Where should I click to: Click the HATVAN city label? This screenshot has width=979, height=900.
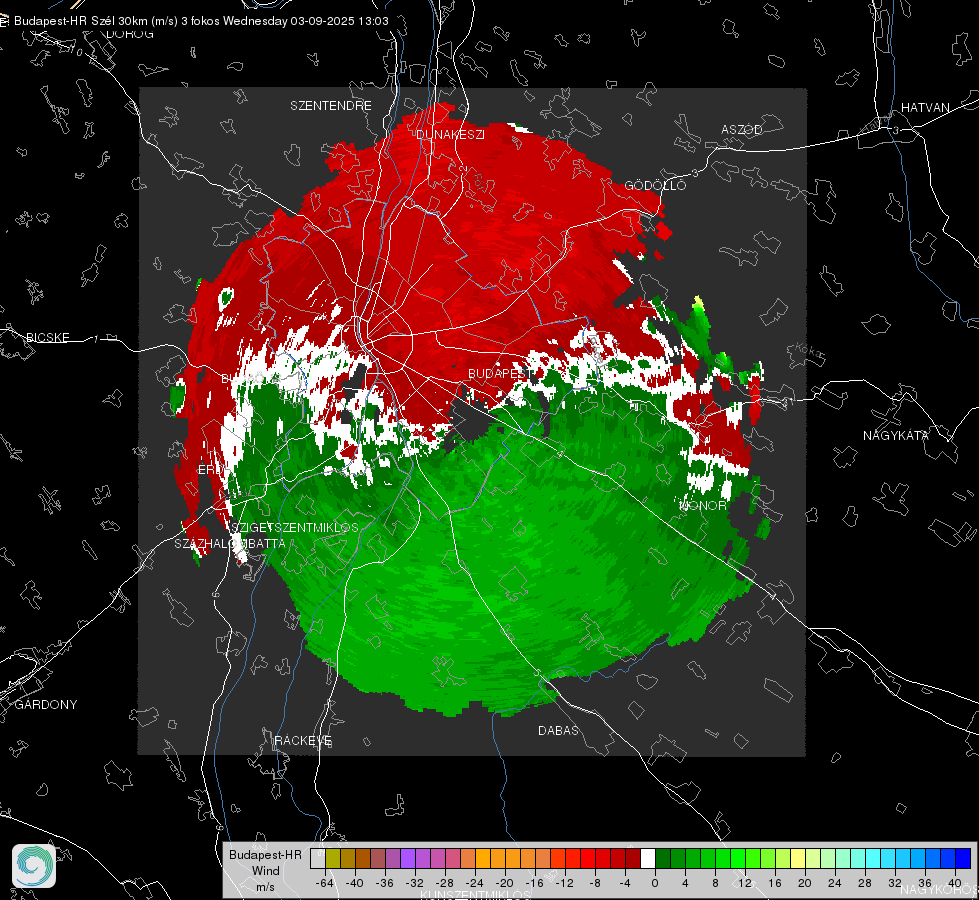[925, 107]
